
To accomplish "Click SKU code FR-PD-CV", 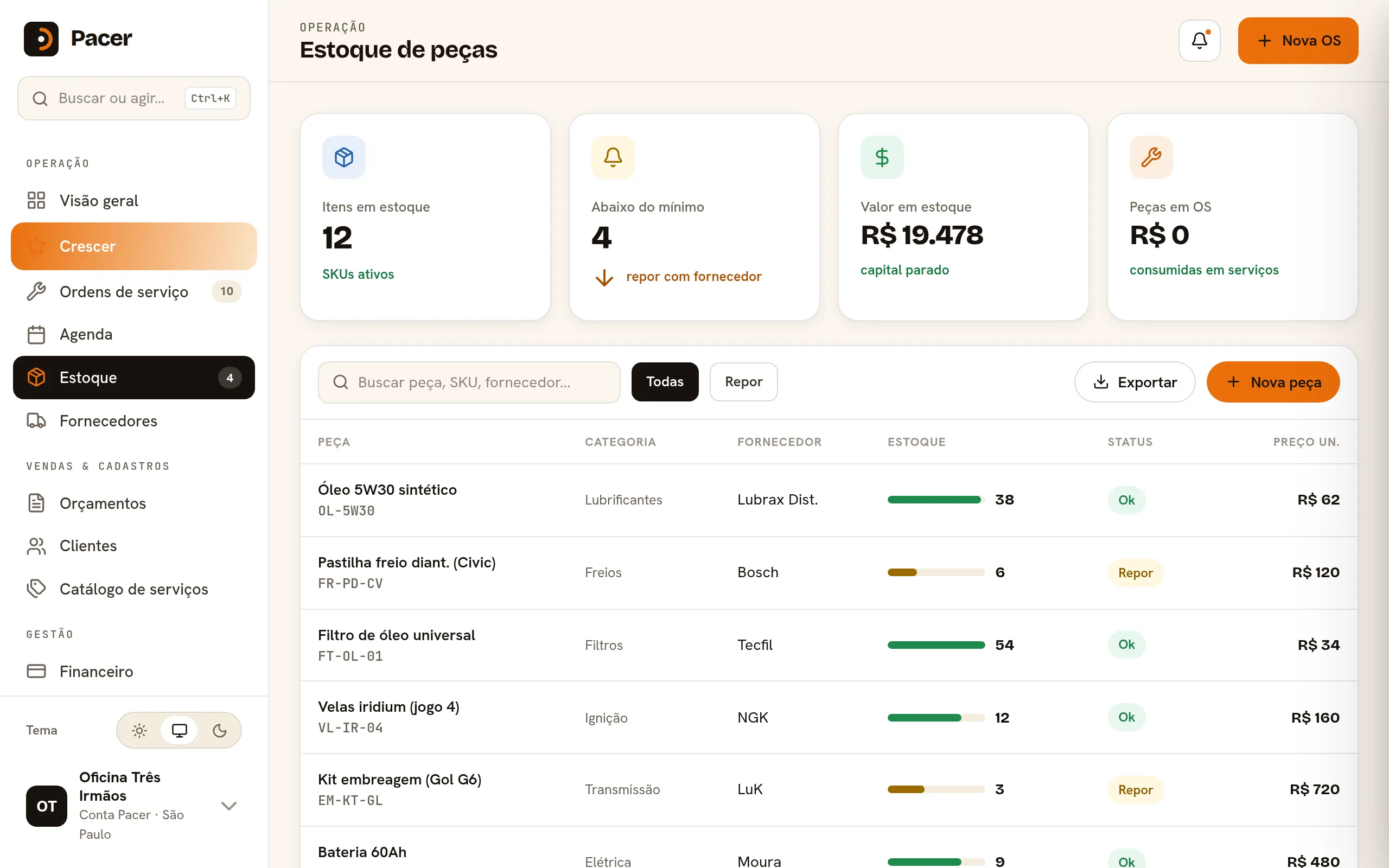I will (350, 583).
